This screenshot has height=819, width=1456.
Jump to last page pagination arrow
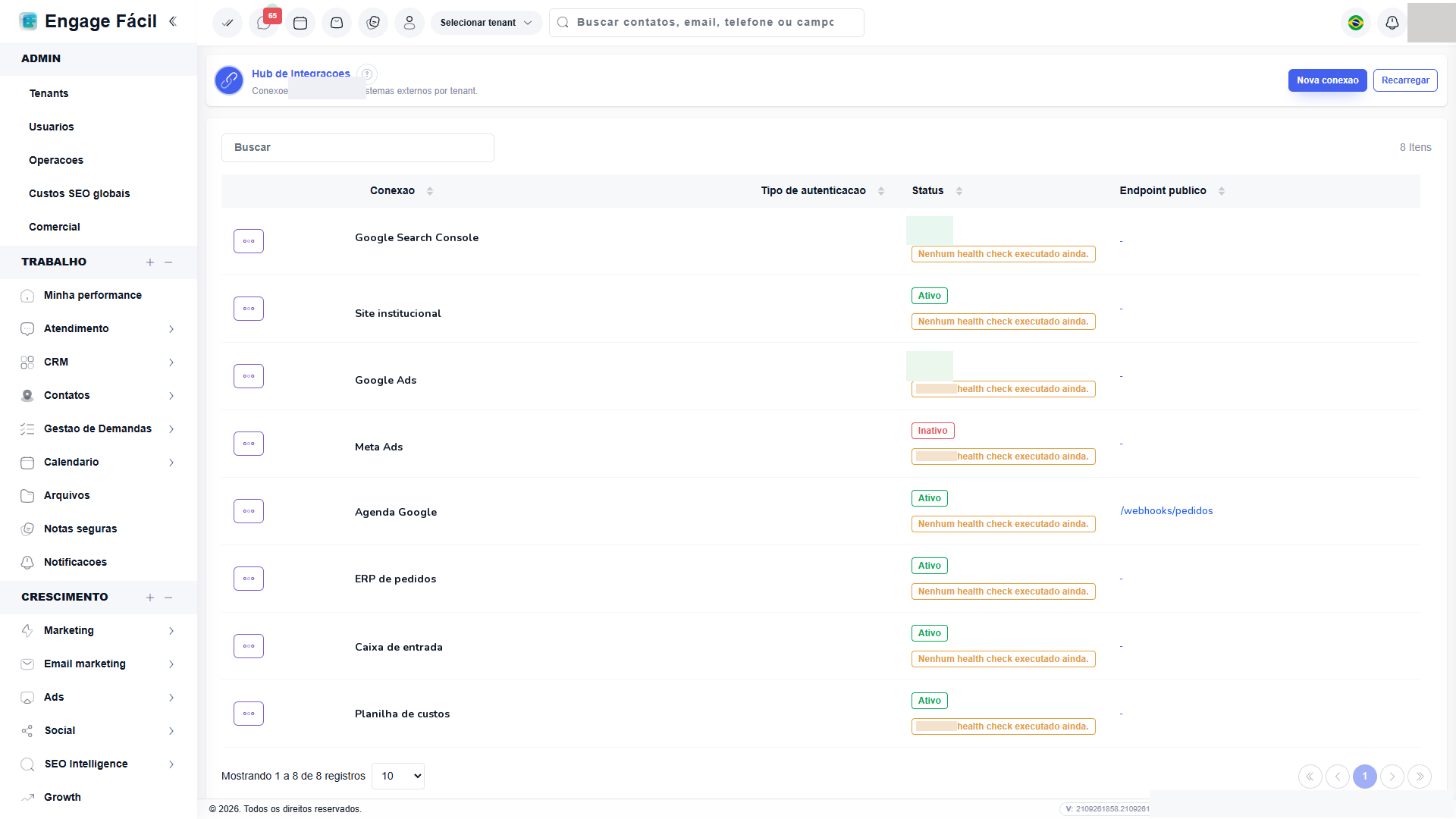click(1420, 777)
